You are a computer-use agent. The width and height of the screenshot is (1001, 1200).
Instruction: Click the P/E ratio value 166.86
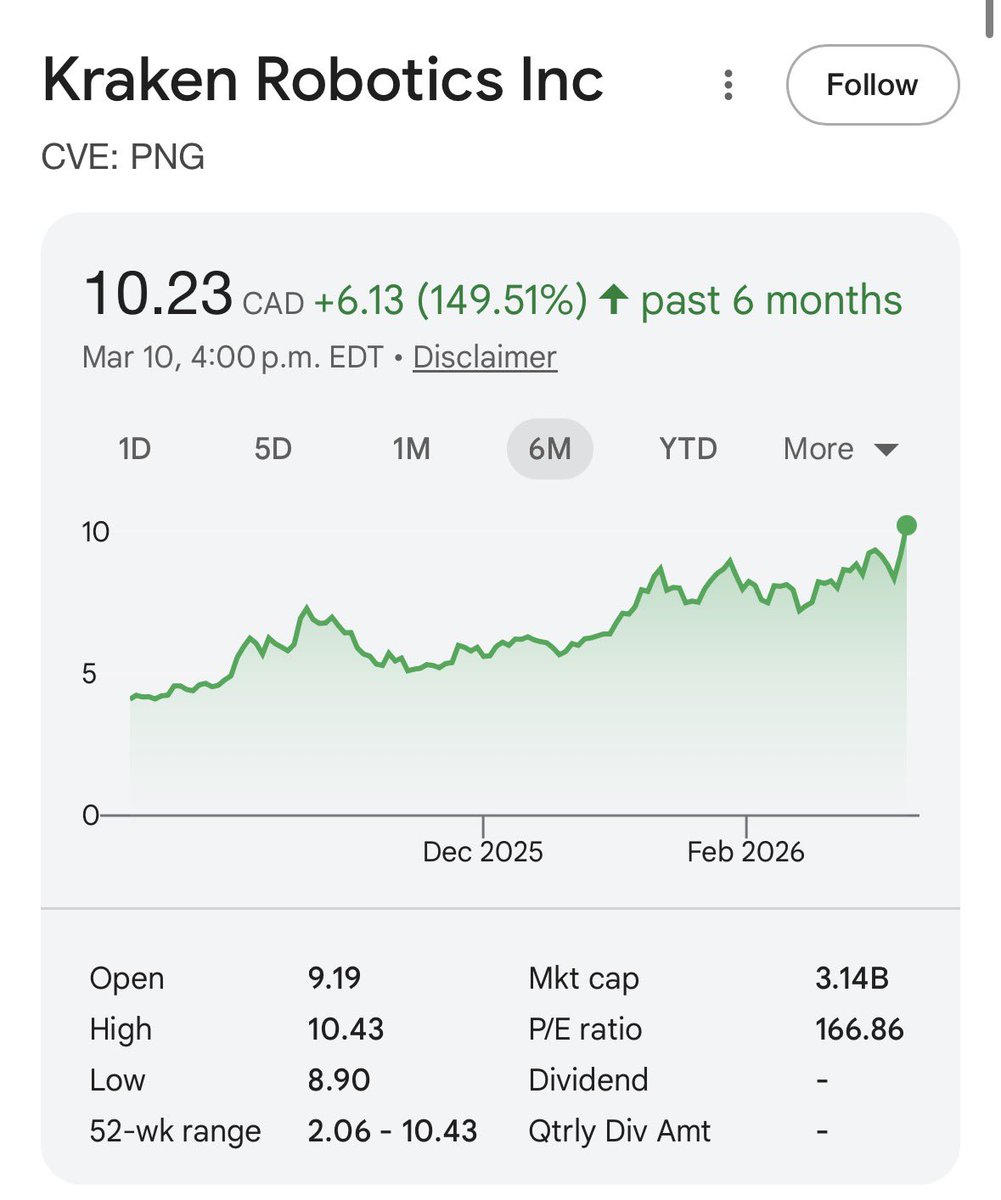pyautogui.click(x=859, y=1029)
